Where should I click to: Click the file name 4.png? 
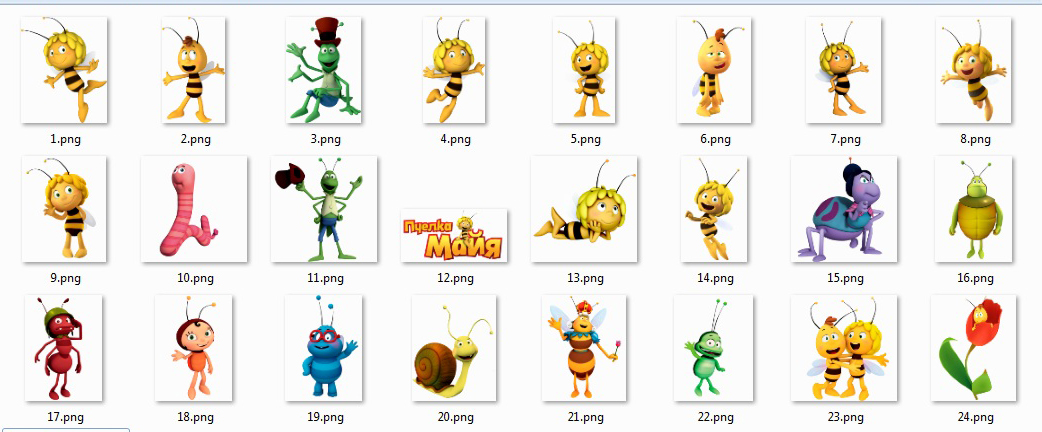coord(455,139)
